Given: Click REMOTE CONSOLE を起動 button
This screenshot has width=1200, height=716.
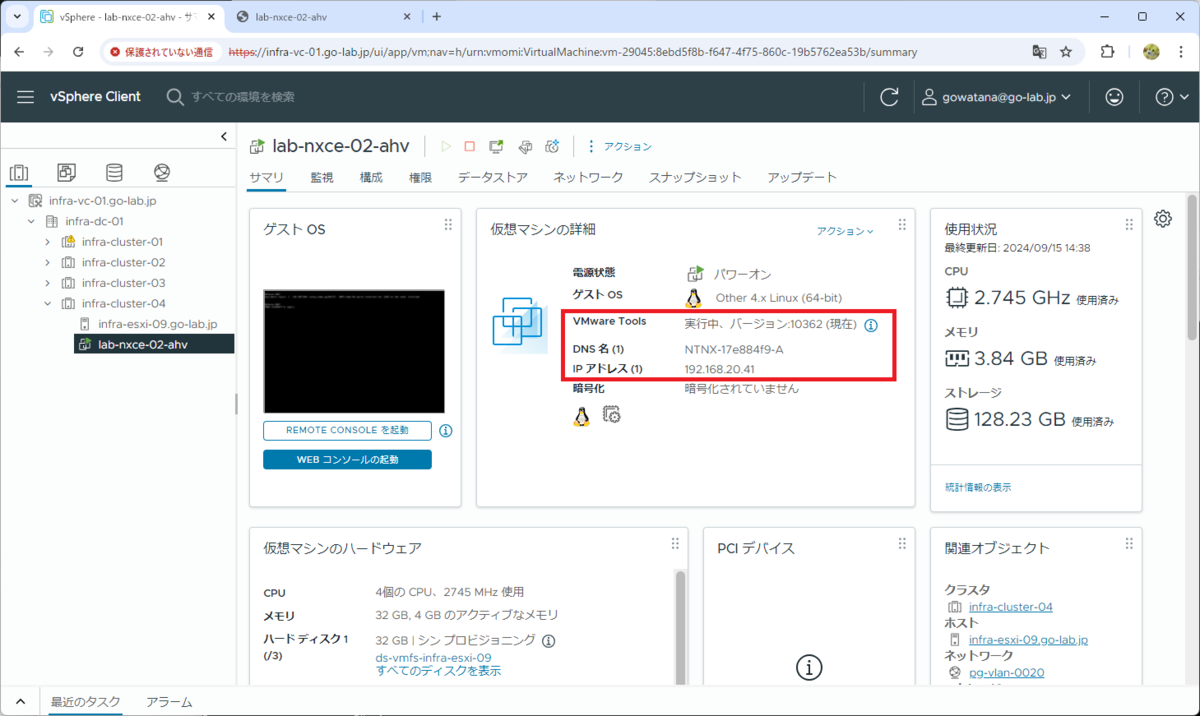Looking at the screenshot, I should tap(347, 430).
